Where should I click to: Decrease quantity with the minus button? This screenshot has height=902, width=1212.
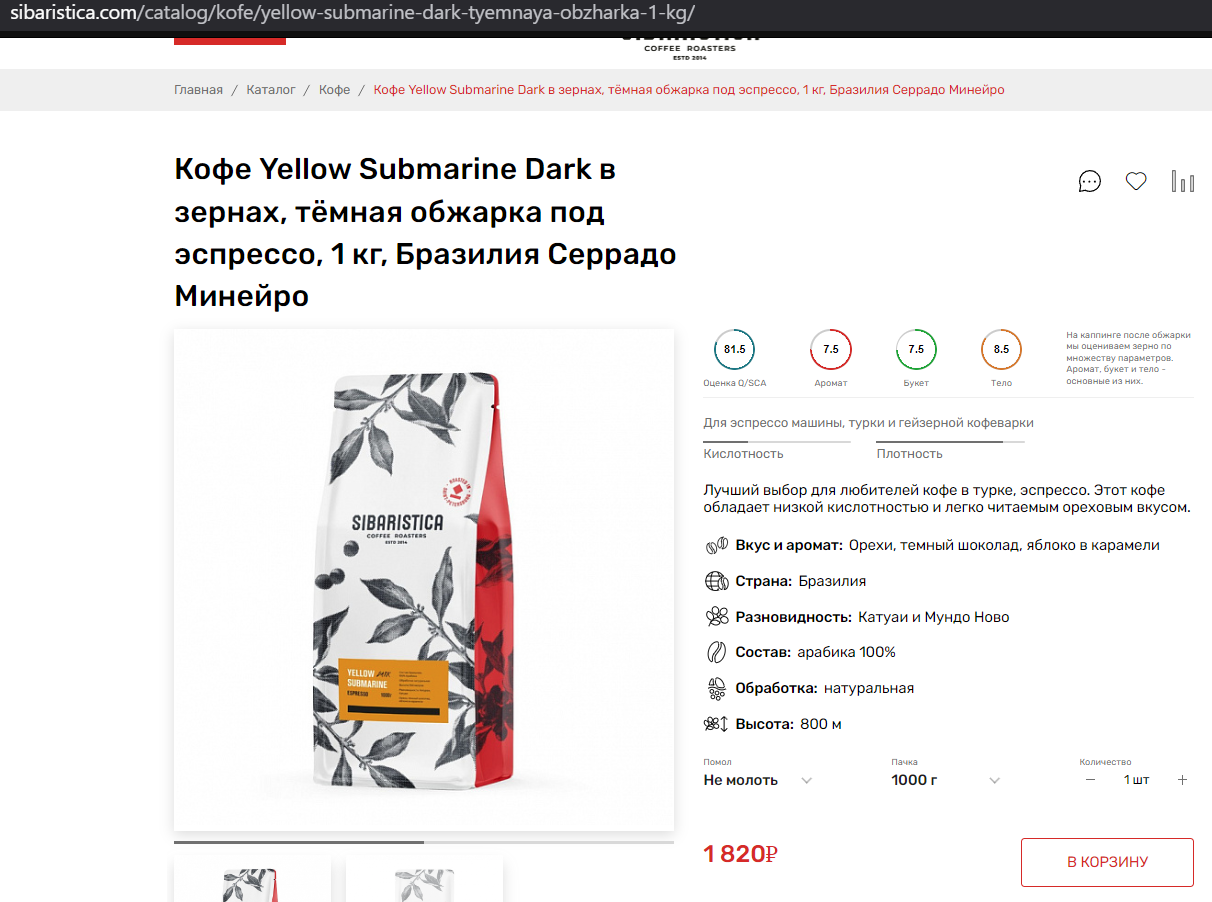1090,780
